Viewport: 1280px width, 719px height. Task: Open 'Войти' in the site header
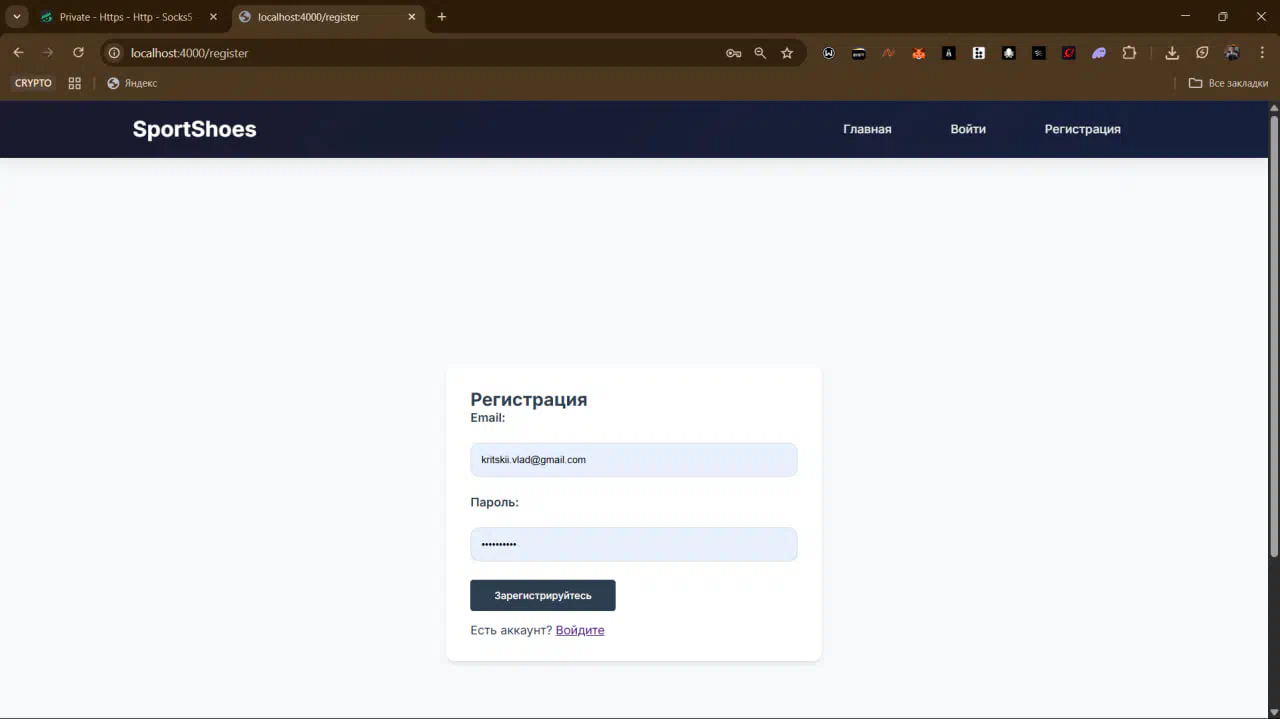click(967, 129)
